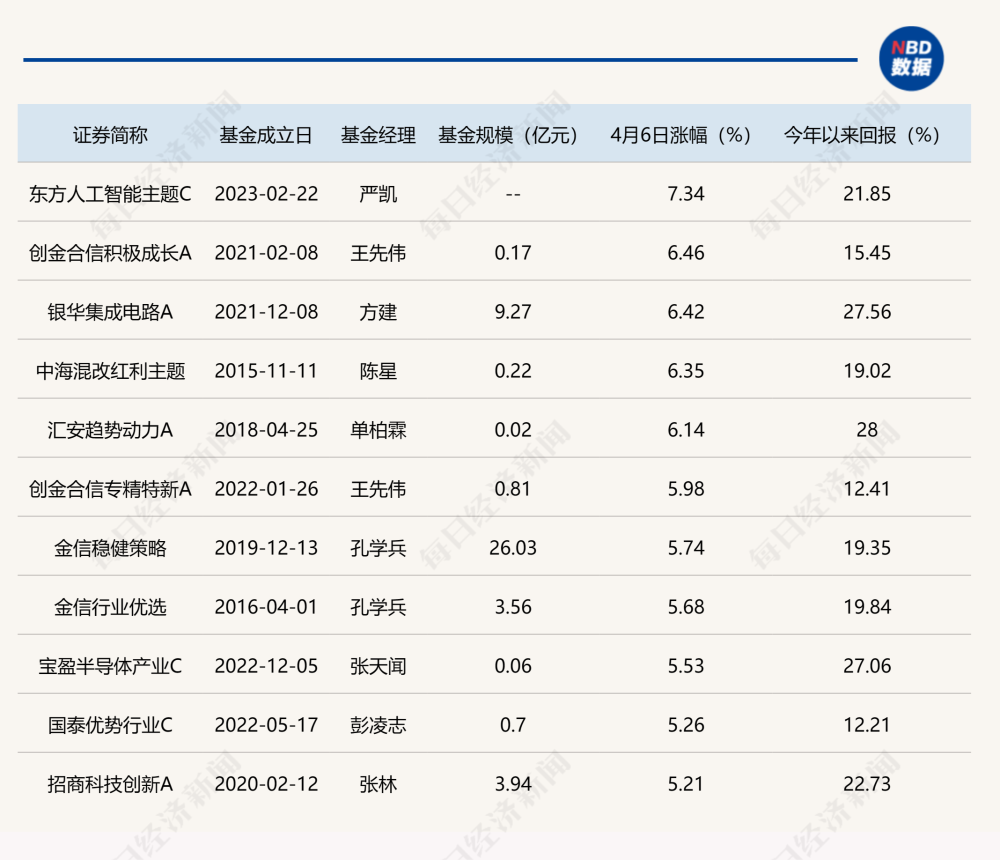Select the 证券简称 column header
The image size is (1000, 860).
pos(110,135)
